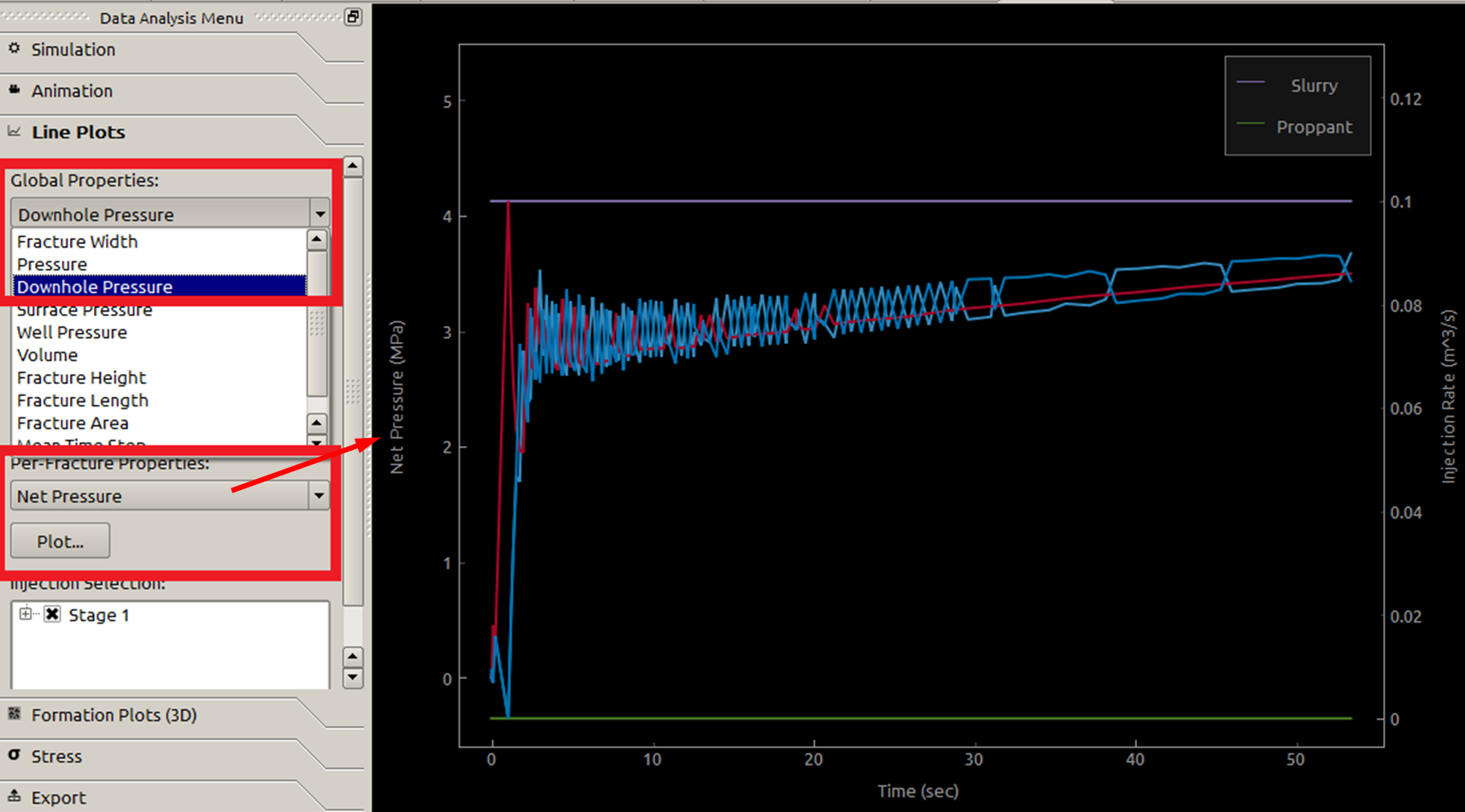Click the Simulation gear icon

click(15, 49)
